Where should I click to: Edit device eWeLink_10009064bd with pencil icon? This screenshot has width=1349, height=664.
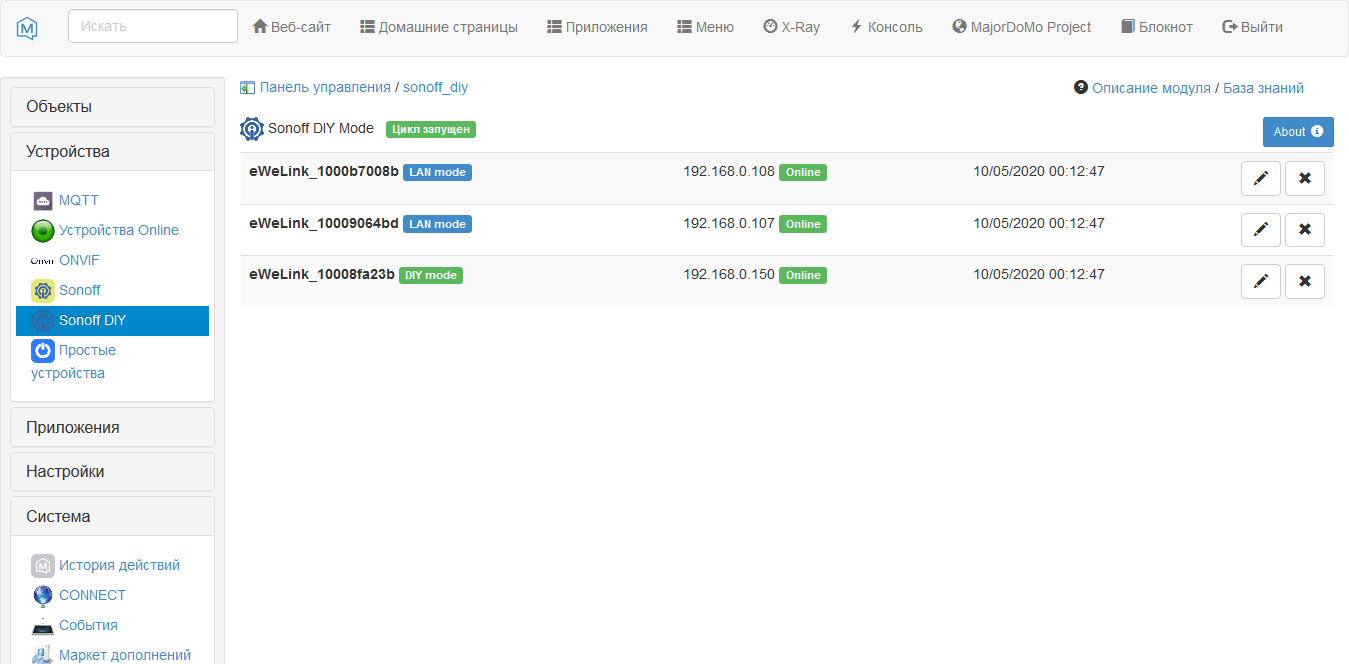(x=1261, y=229)
